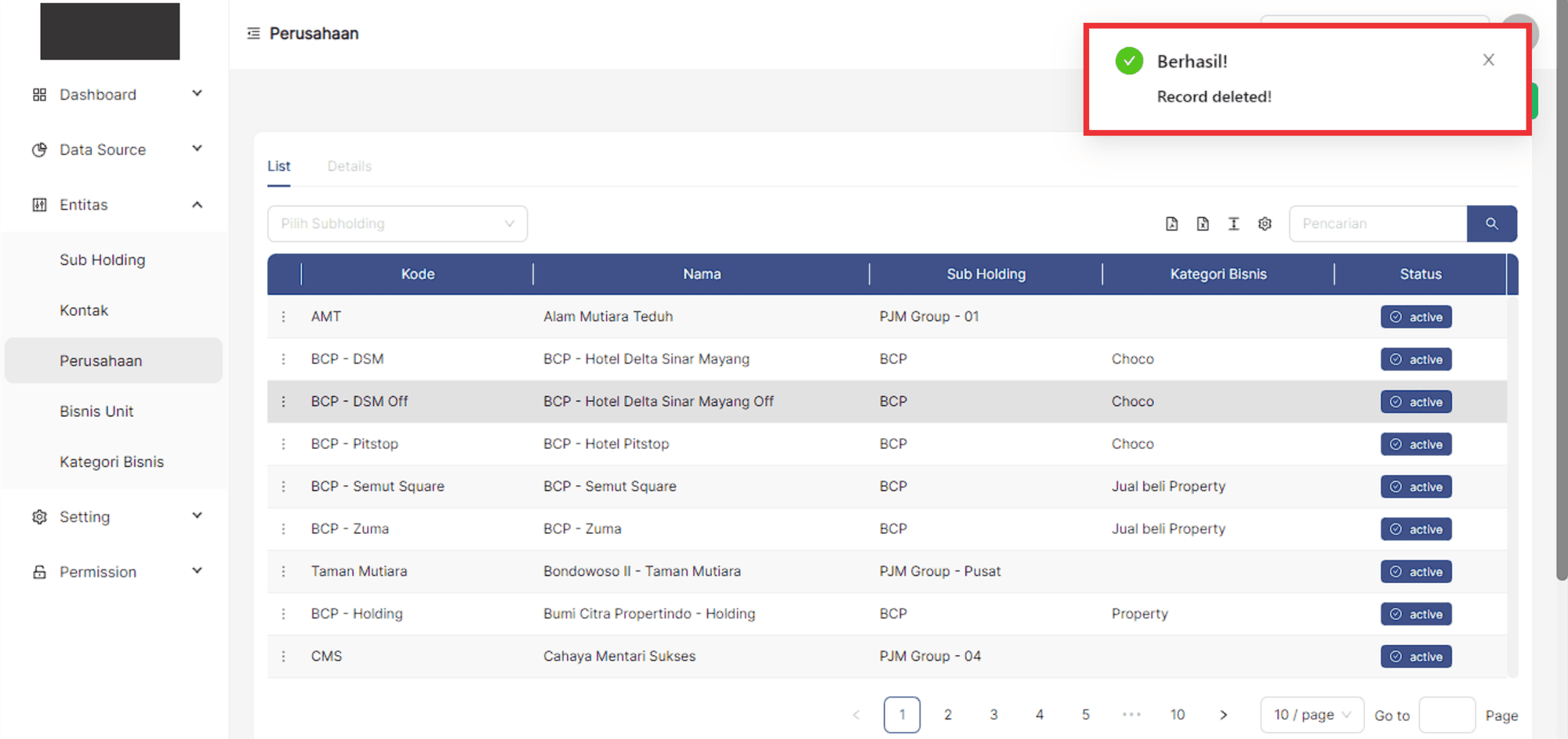Viewport: 1568px width, 739px height.
Task: Focus the Pencarian search field
Action: (1377, 224)
